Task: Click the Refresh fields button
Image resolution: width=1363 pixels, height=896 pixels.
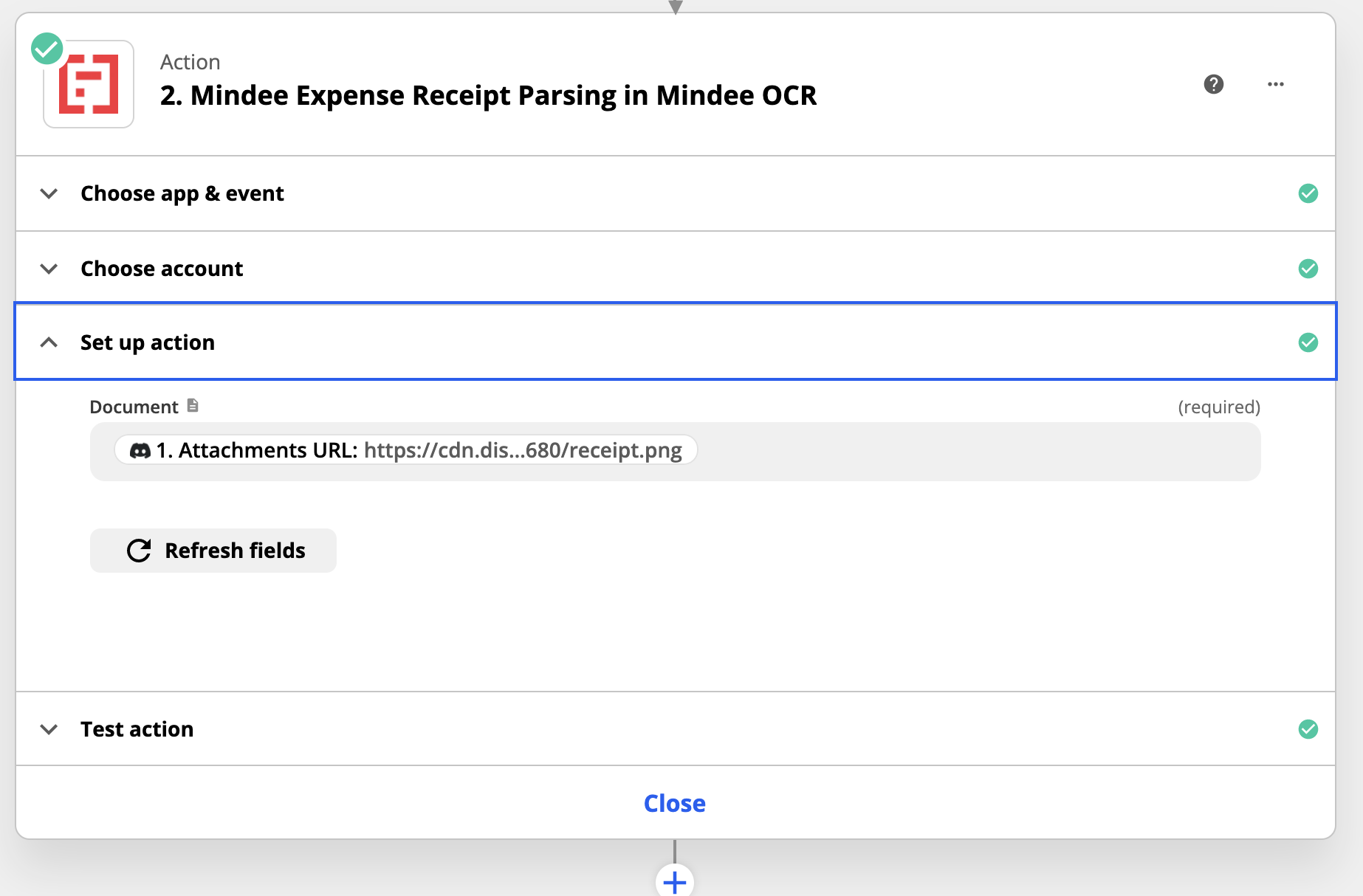Action: [213, 551]
